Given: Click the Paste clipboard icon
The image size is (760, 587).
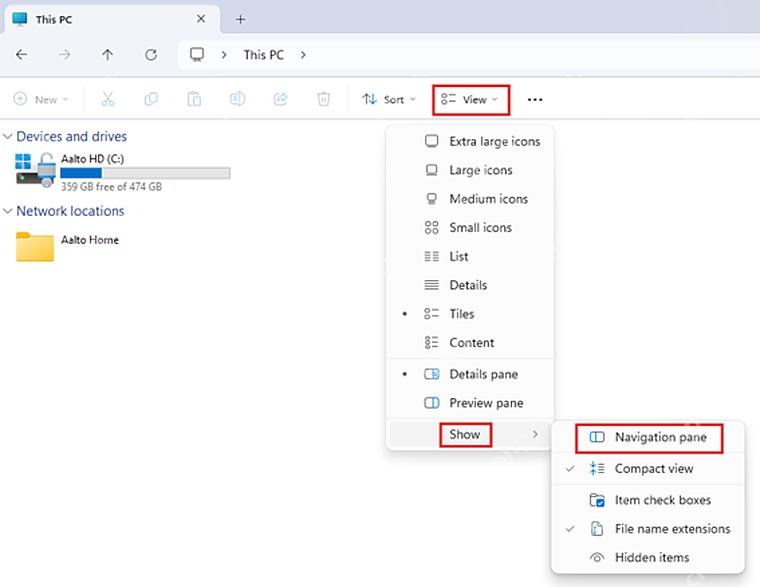Looking at the screenshot, I should coord(194,99).
